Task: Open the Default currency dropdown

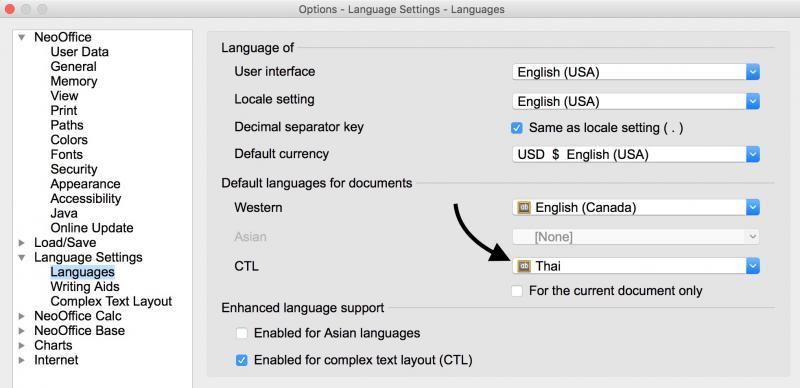Action: [x=636, y=154]
